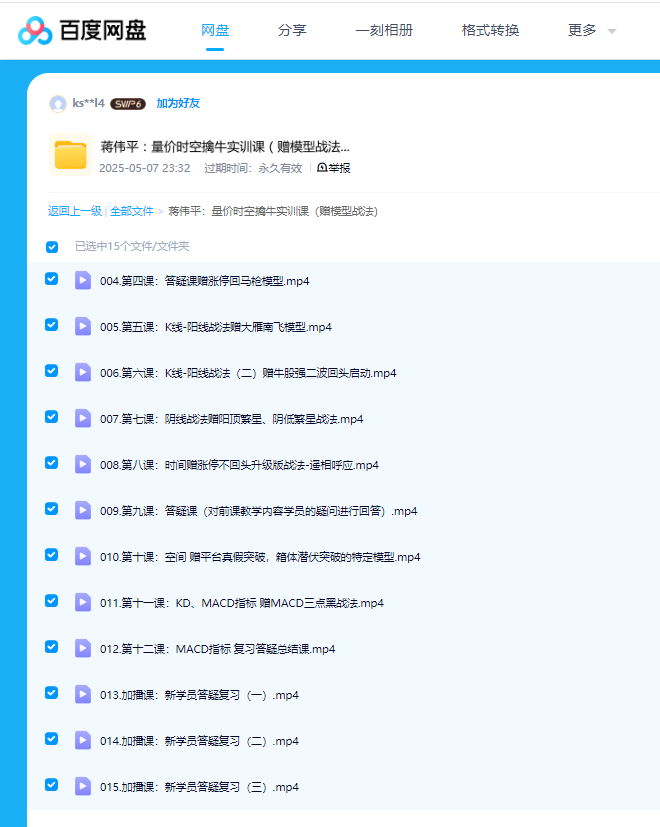This screenshot has height=827, width=660.
Task: Expand the 更多 dropdown menu
Action: click(591, 30)
